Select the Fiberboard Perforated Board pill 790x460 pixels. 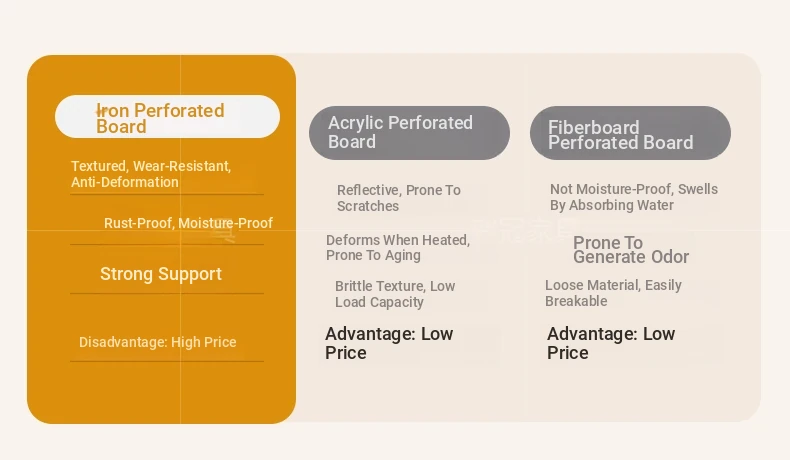(x=630, y=133)
